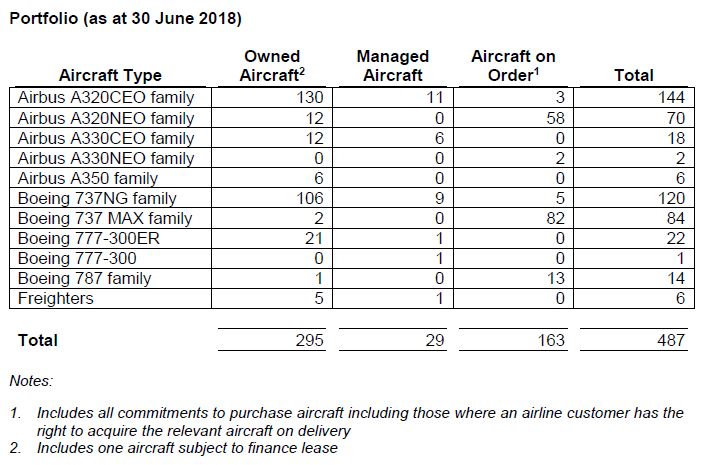Select the "Owned Aircraft" column header

(272, 66)
